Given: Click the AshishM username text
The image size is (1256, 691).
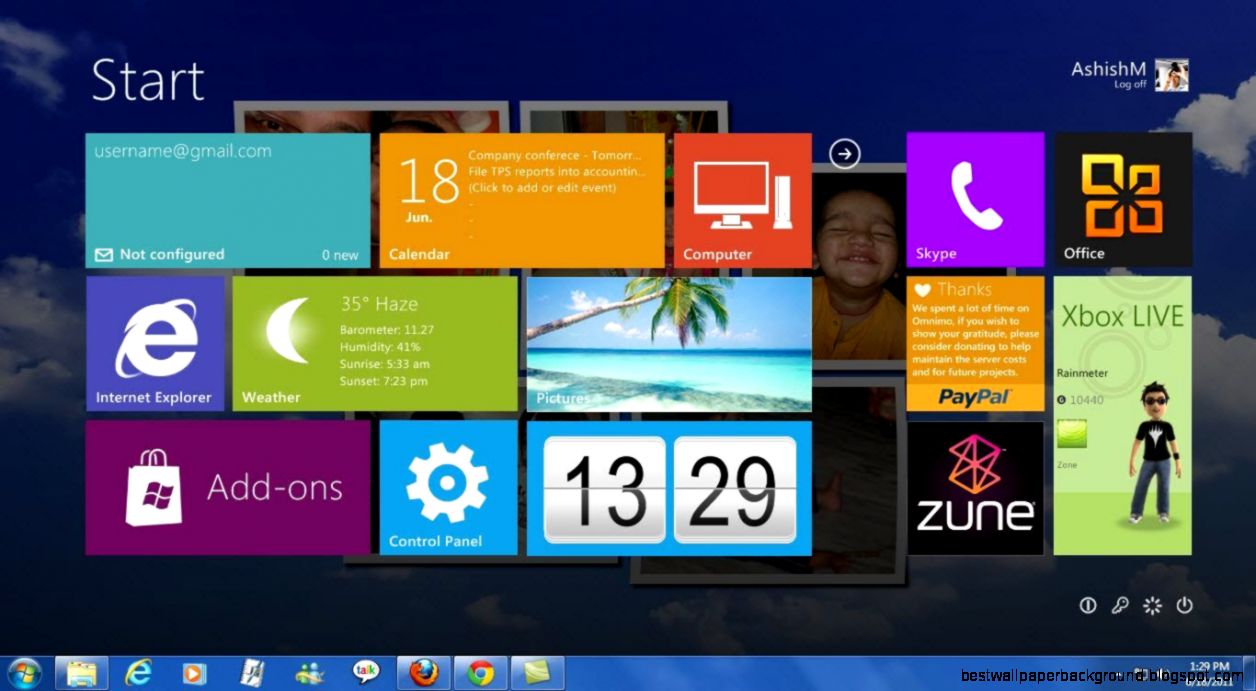Looking at the screenshot, I should click(1108, 69).
